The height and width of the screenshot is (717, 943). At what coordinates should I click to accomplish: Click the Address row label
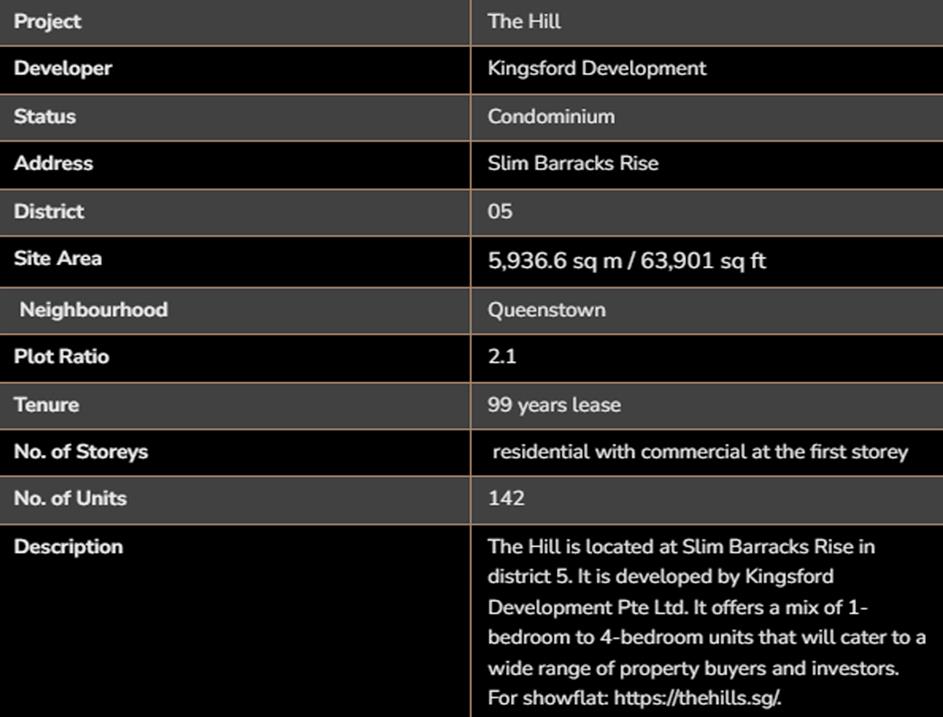(53, 163)
